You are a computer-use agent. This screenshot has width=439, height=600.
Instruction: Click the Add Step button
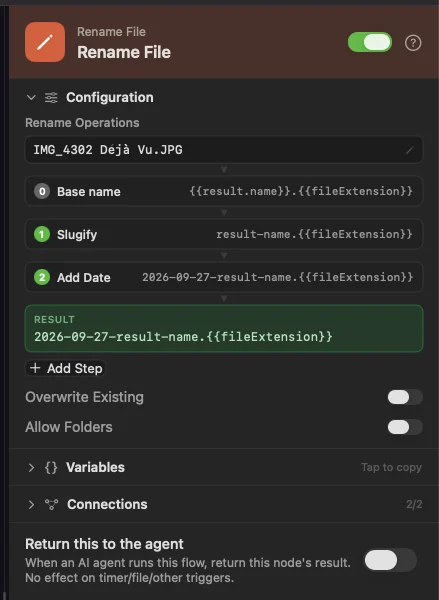coord(65,368)
